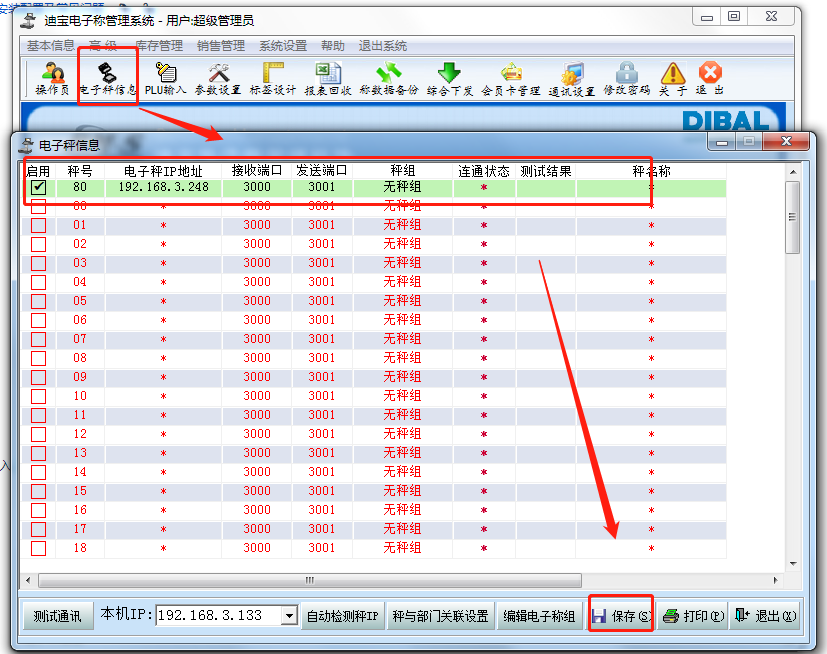The height and width of the screenshot is (654, 827).
Task: Select the 3001 send port in row 12
Action: pos(322,434)
